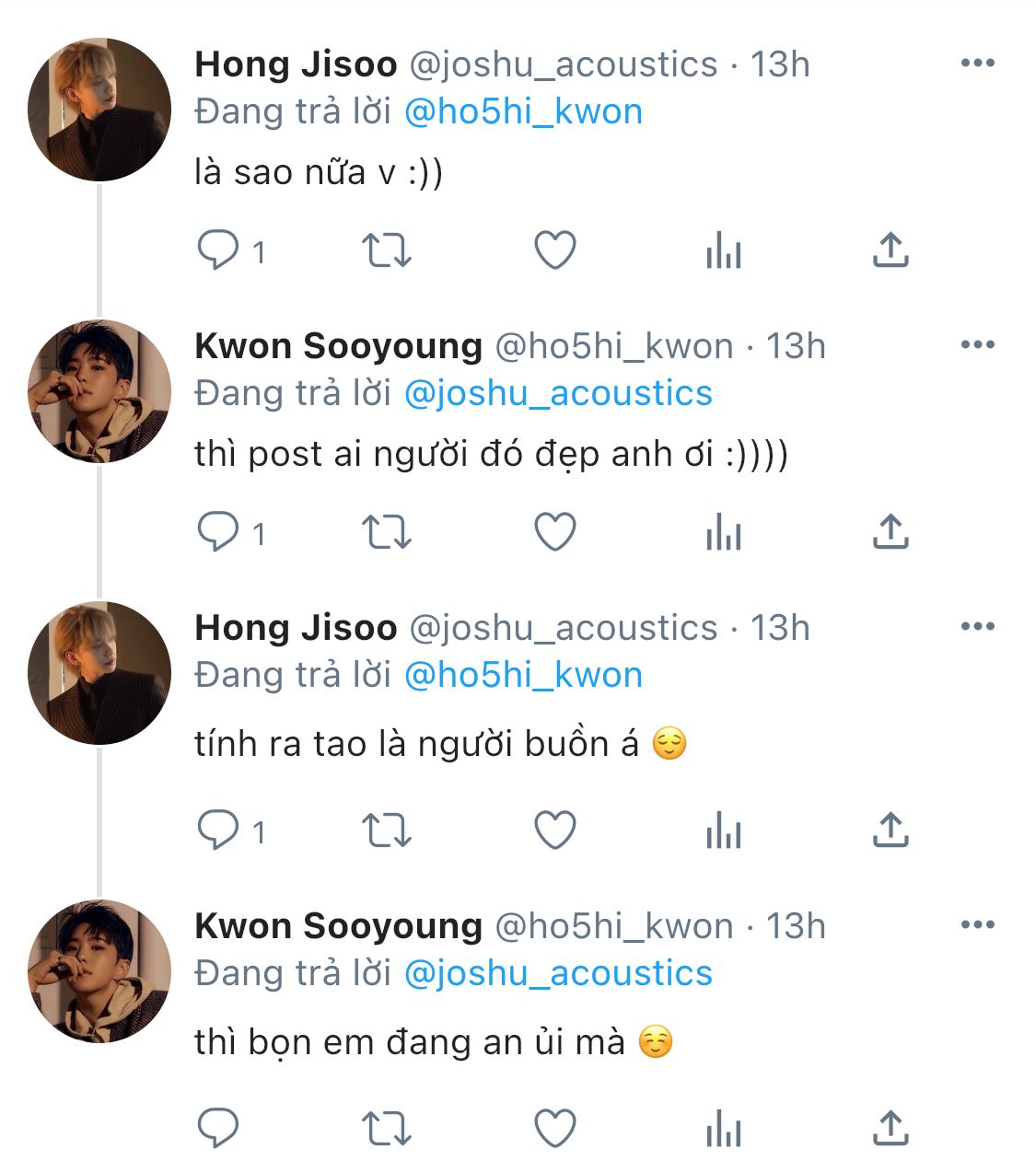Viewport: 1036px width, 1161px height.
Task: Share the 'tính ra tao là người buồn' tweet
Action: coord(890,831)
